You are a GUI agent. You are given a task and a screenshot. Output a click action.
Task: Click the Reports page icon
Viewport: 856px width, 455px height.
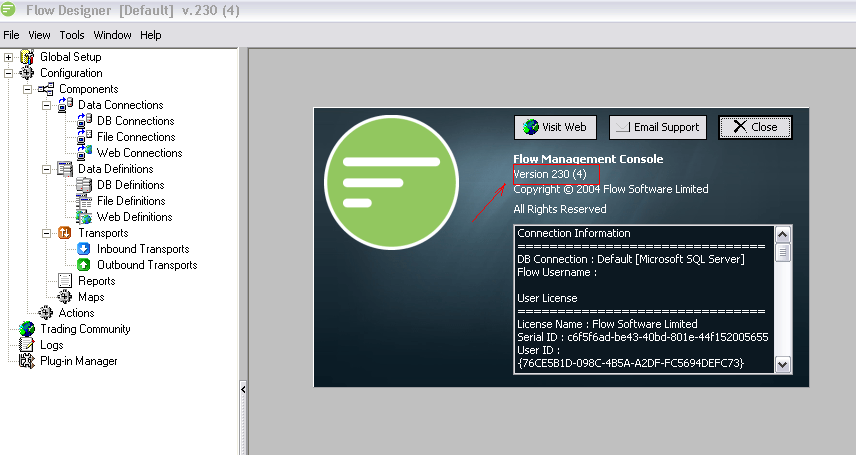(x=65, y=281)
